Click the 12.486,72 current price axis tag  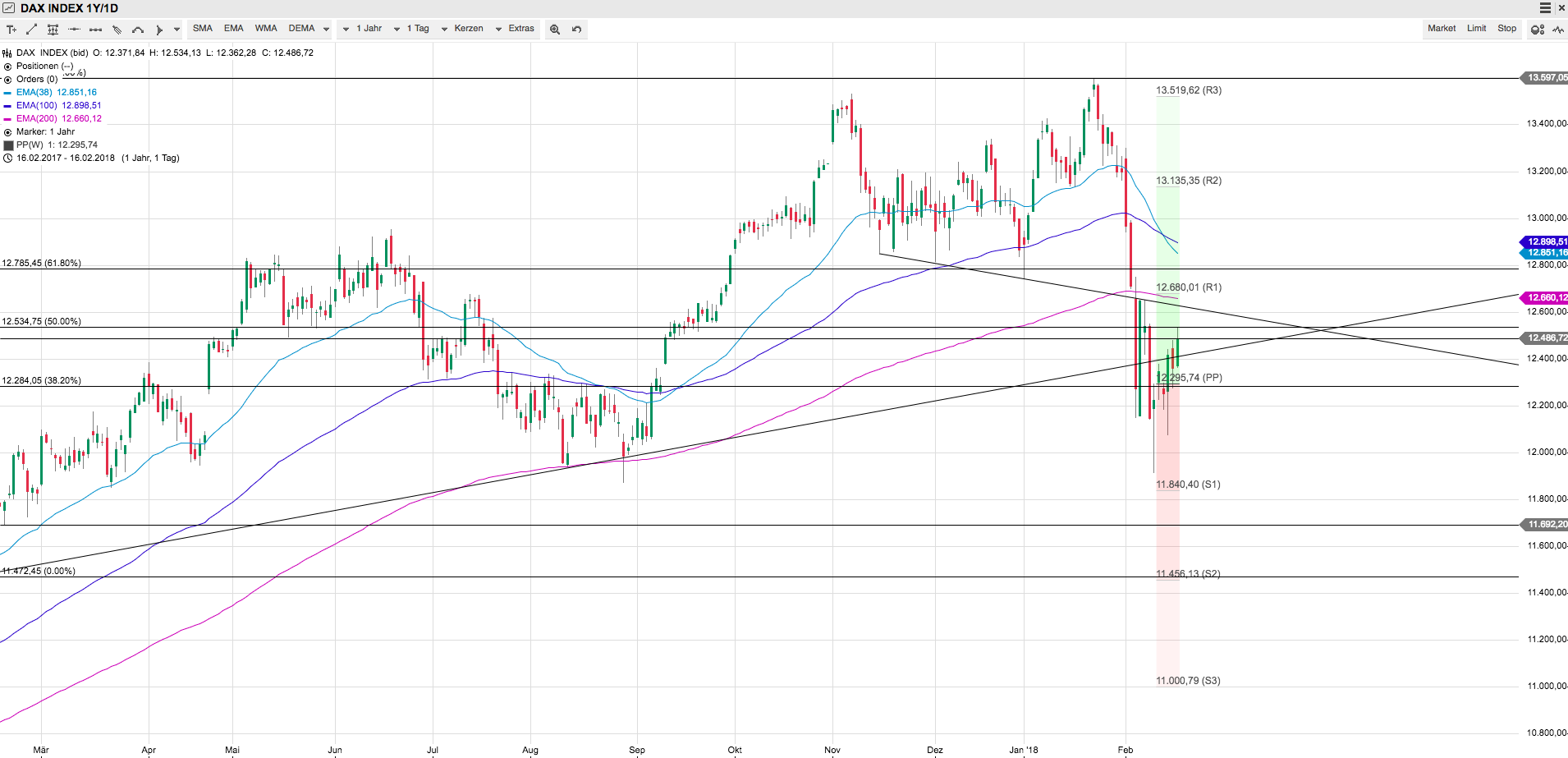1544,338
